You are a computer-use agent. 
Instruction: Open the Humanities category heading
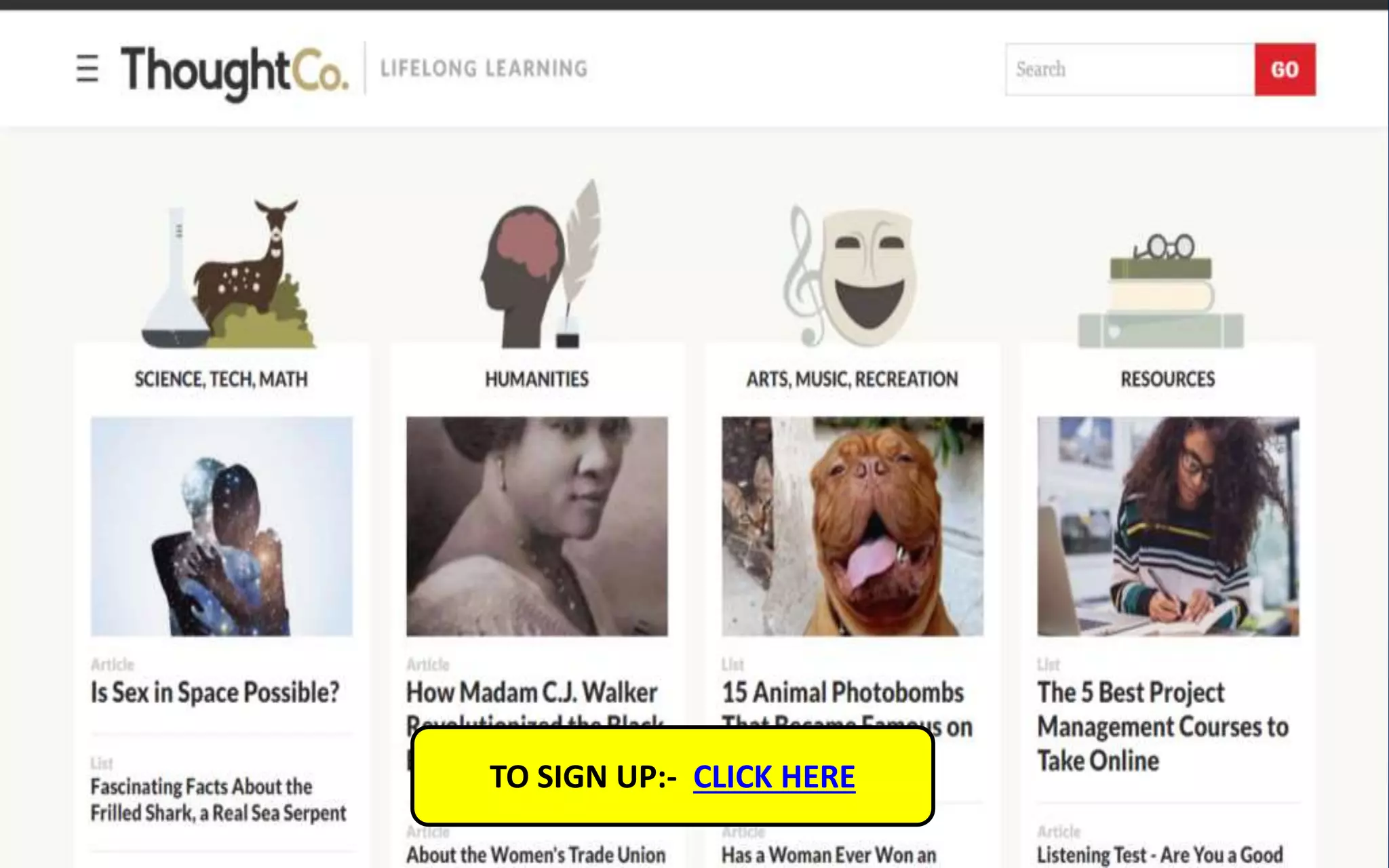point(536,379)
